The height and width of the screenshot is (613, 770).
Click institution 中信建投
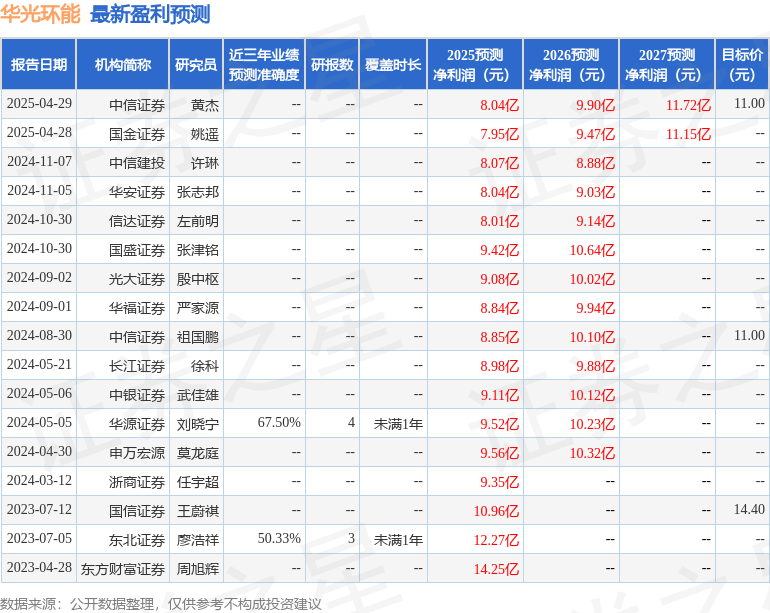[137, 163]
